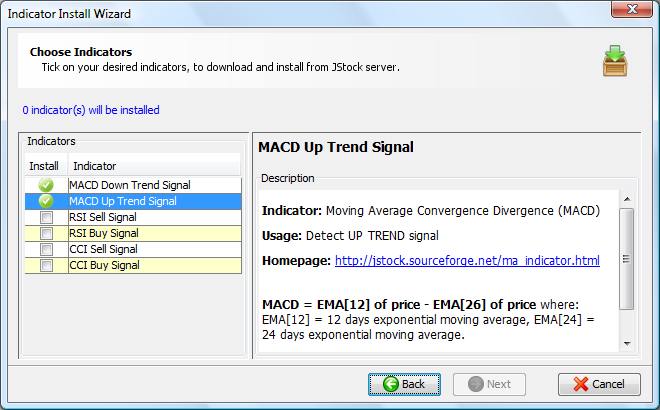Click the Install column header

46,166
